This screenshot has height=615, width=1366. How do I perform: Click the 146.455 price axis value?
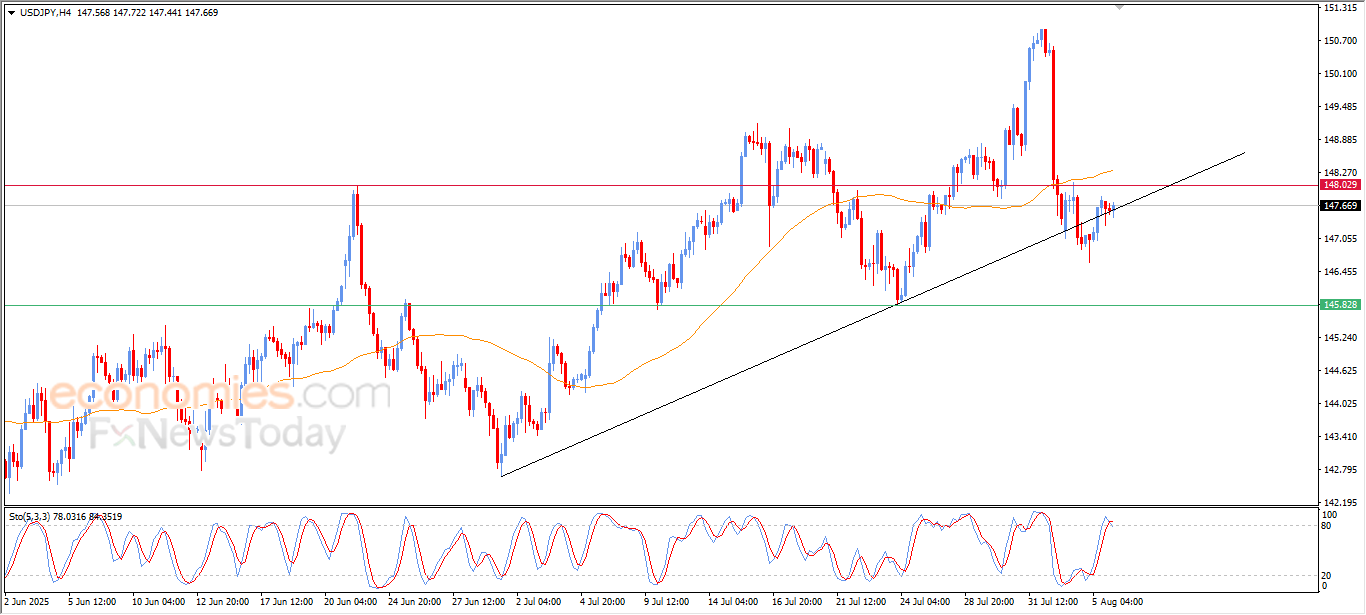click(x=1339, y=272)
